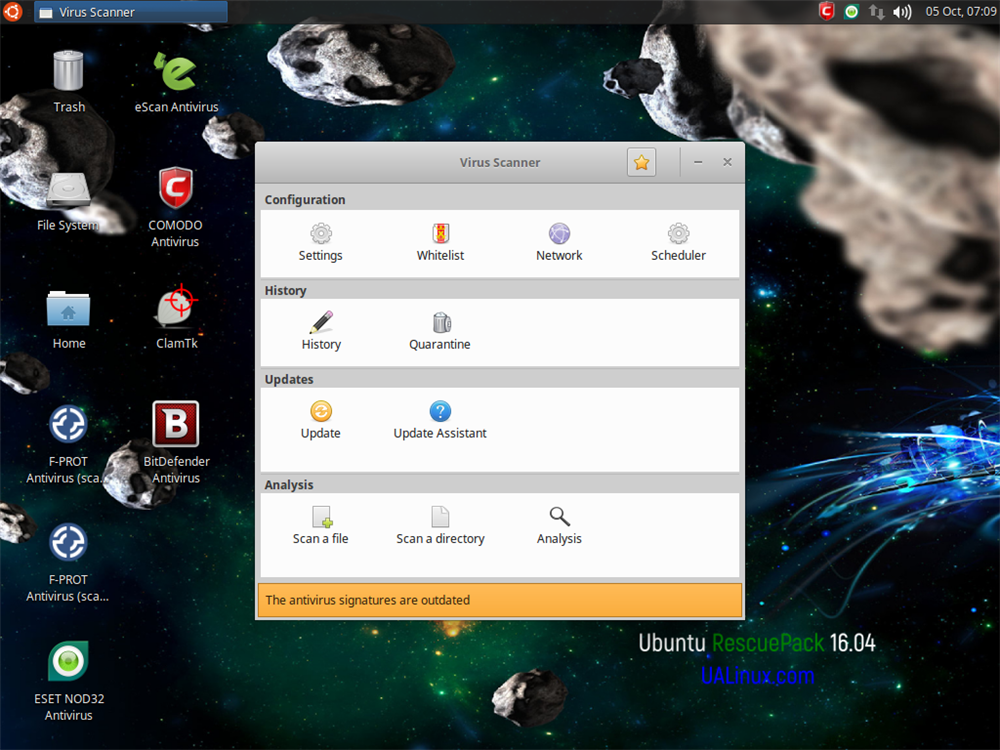Screen dimensions: 1000x750
Task: Open the COMODO Antivirus desktop icon
Action: (x=176, y=188)
